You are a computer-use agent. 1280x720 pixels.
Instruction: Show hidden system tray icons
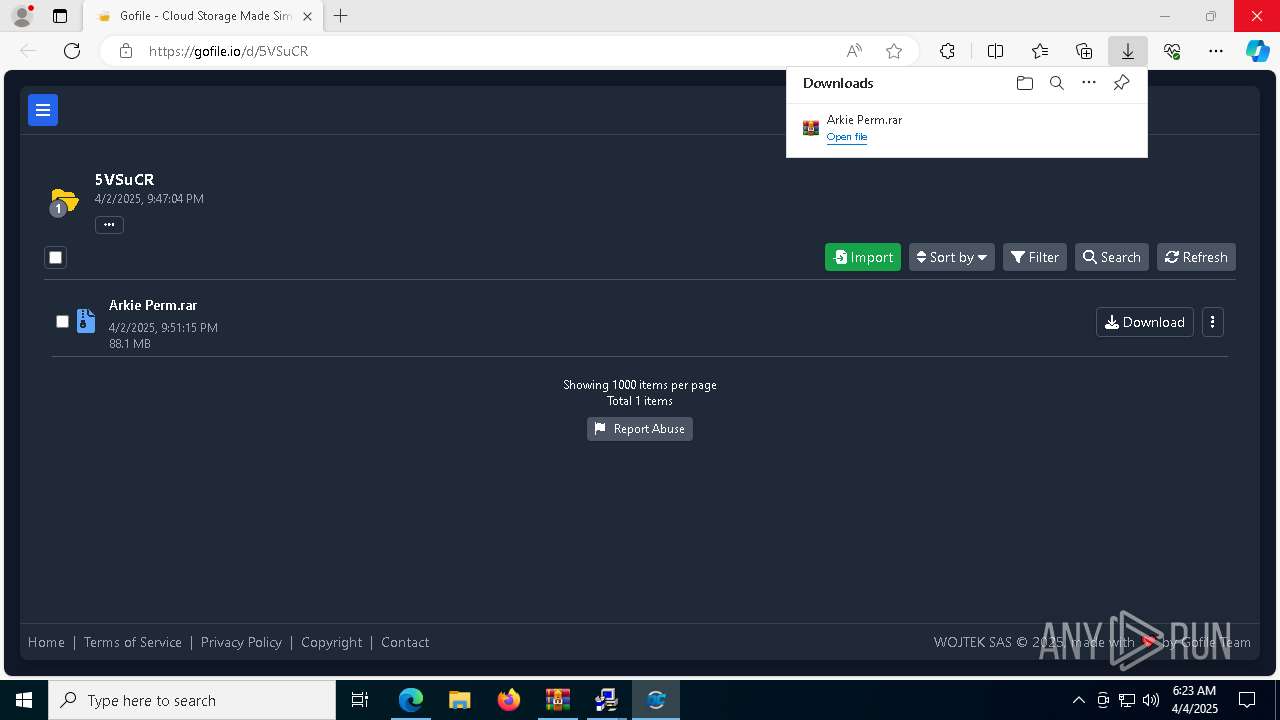tap(1078, 700)
